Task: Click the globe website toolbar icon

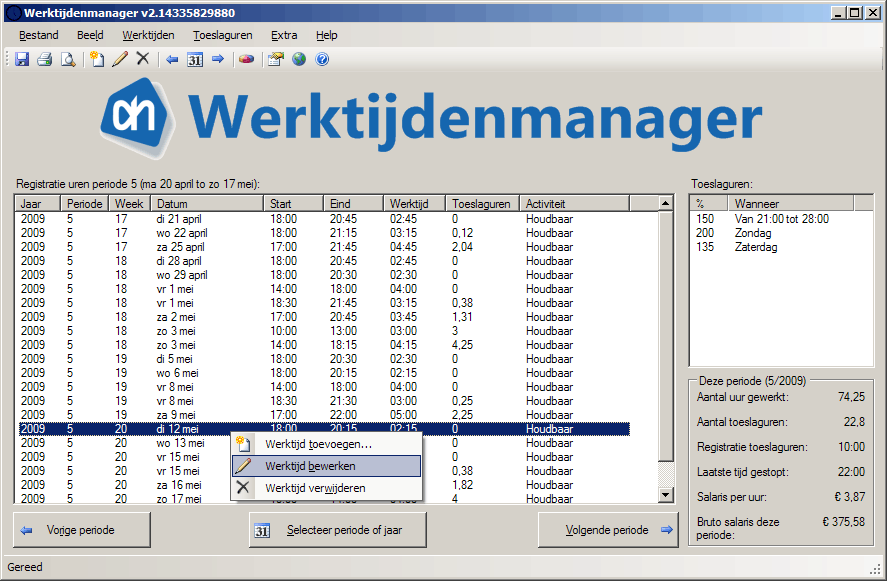Action: click(x=299, y=59)
